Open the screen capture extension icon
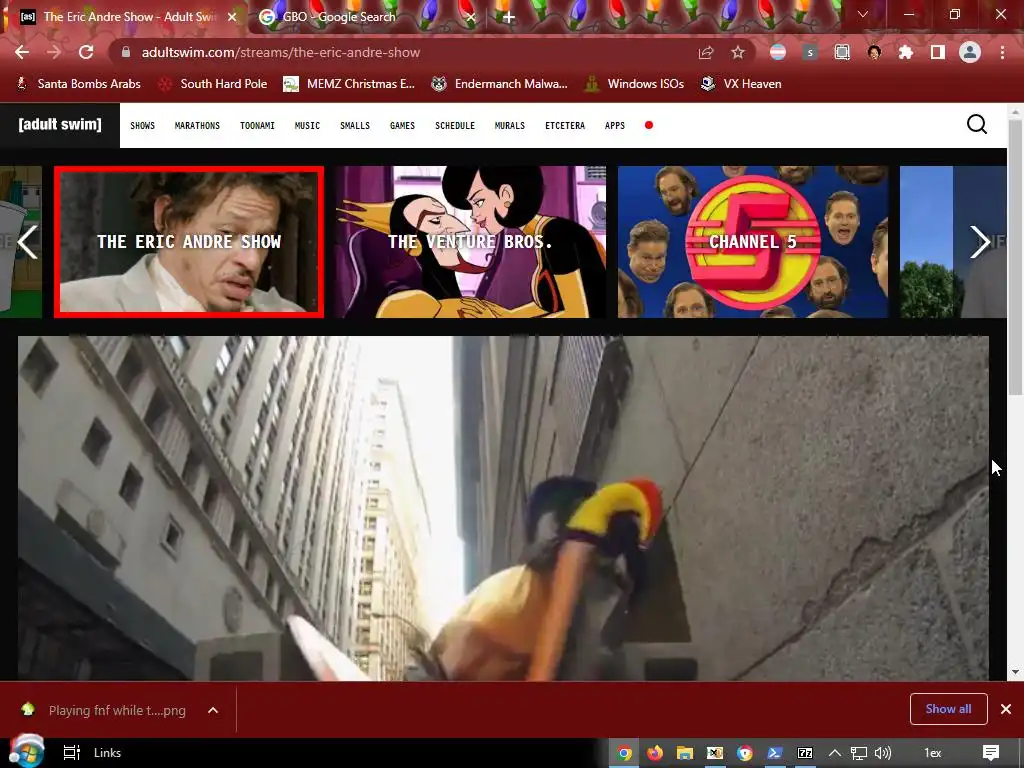This screenshot has width=1024, height=768. pos(842,52)
